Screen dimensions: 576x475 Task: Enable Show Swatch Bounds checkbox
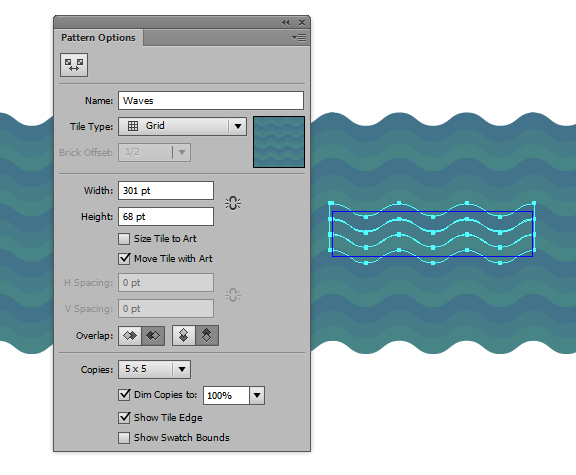pos(124,438)
